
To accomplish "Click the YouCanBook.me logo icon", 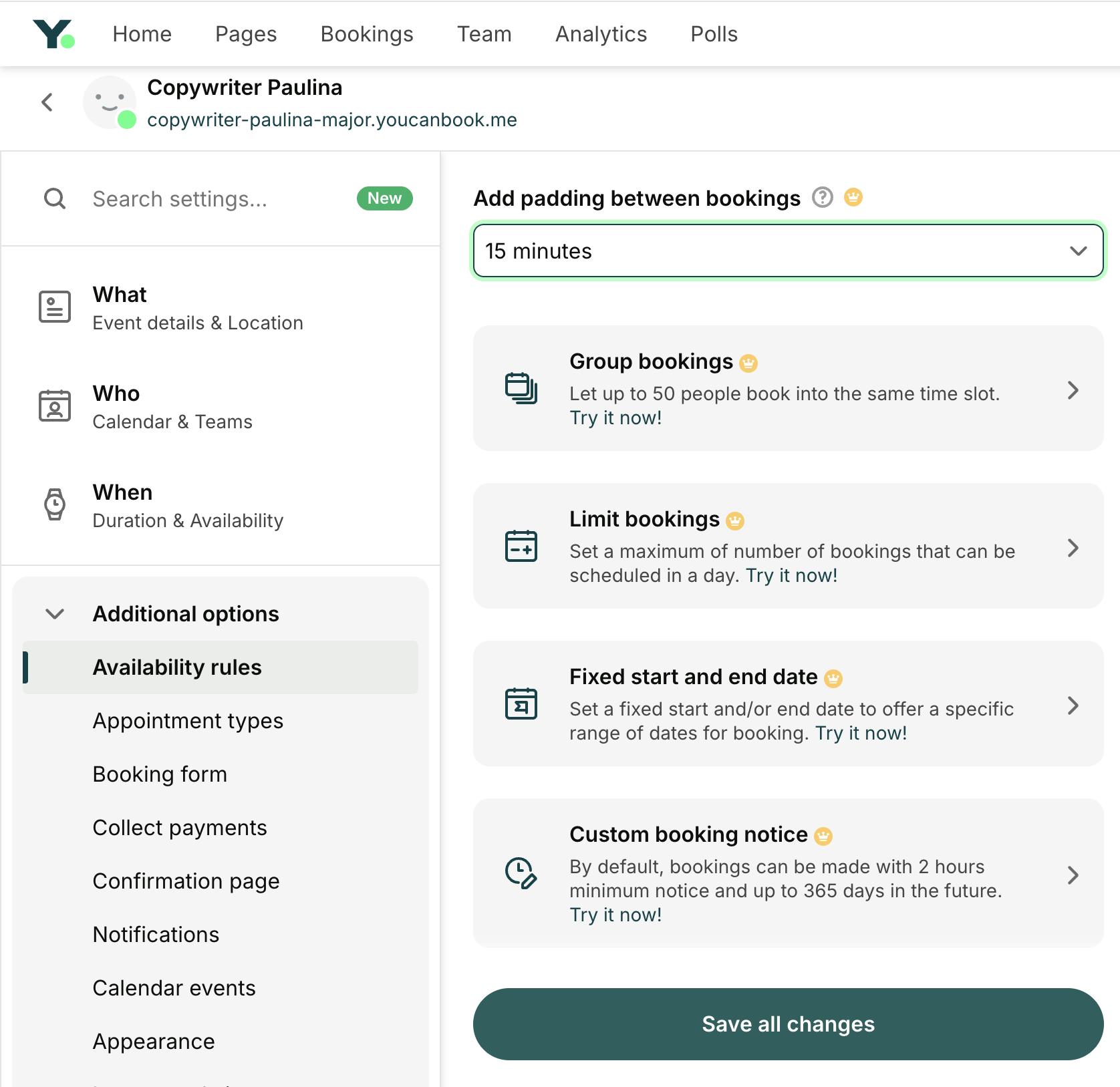I will [53, 34].
